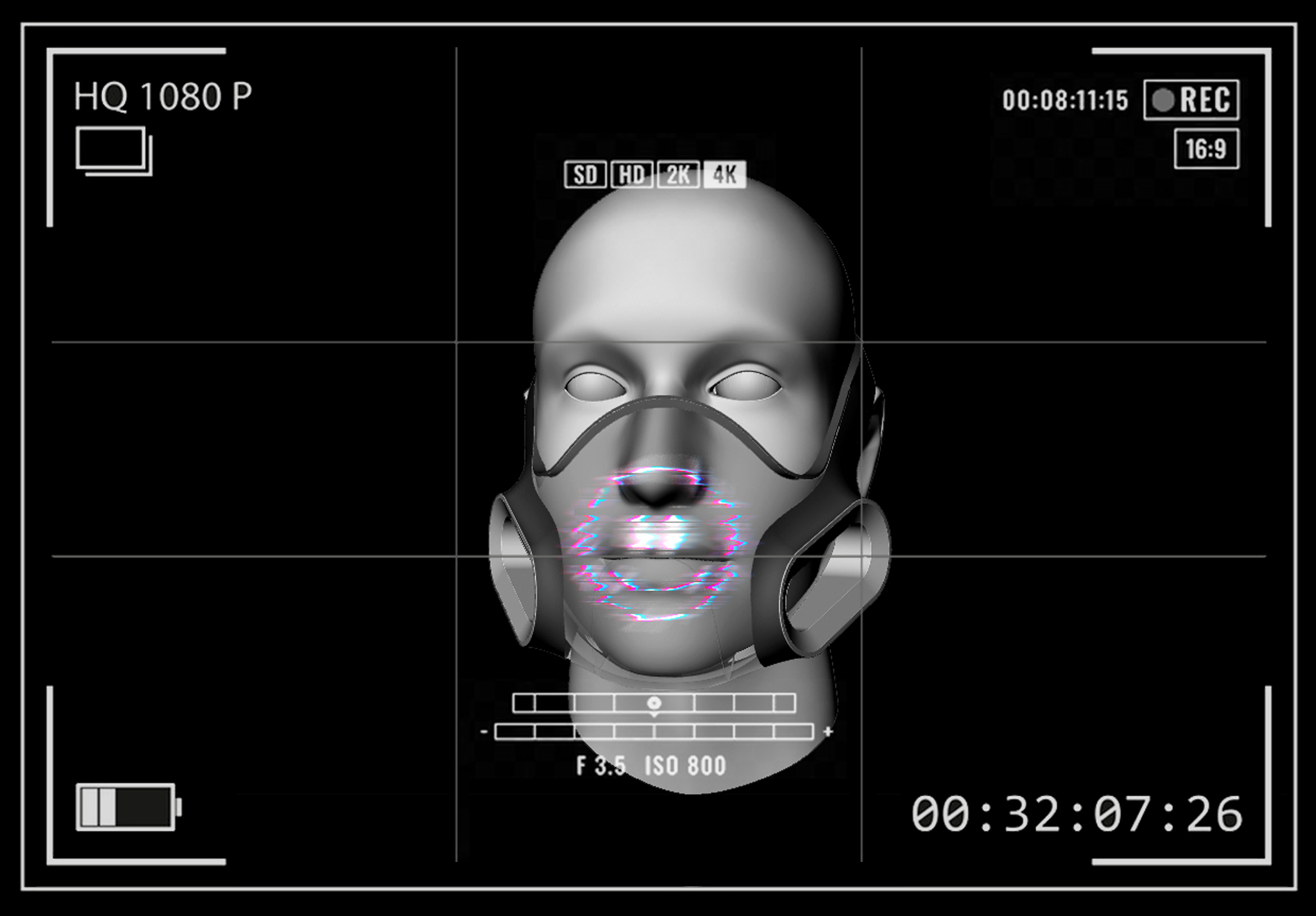Switch recording to 2K mode
1316x916 pixels.
(678, 175)
